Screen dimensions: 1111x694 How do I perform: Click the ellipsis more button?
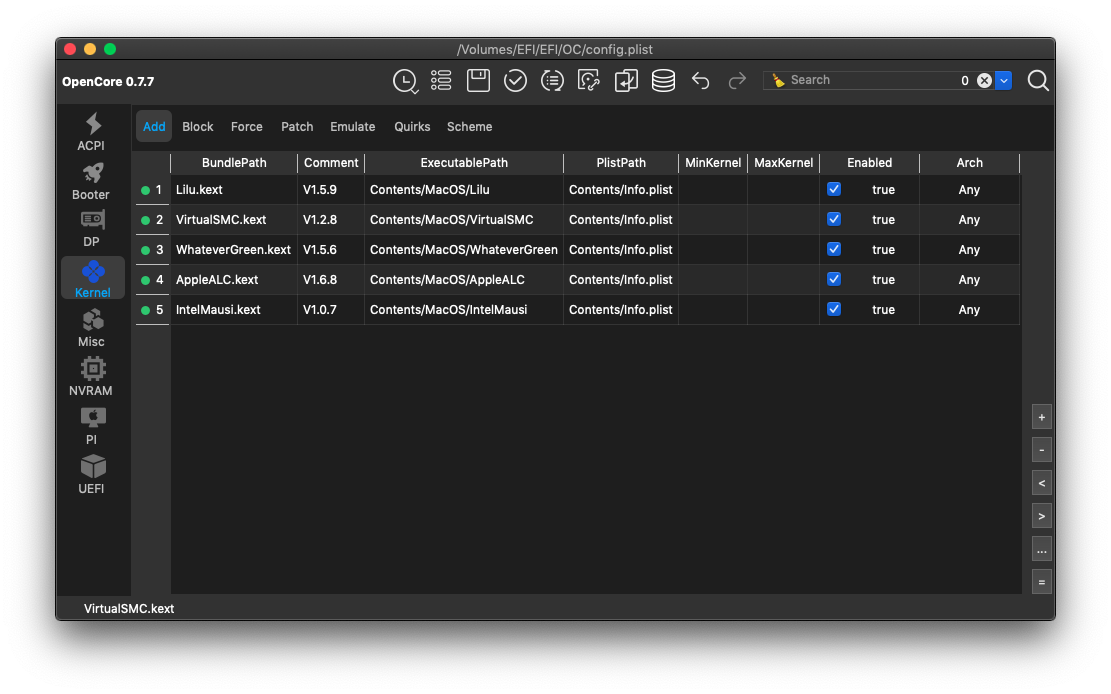coord(1042,549)
